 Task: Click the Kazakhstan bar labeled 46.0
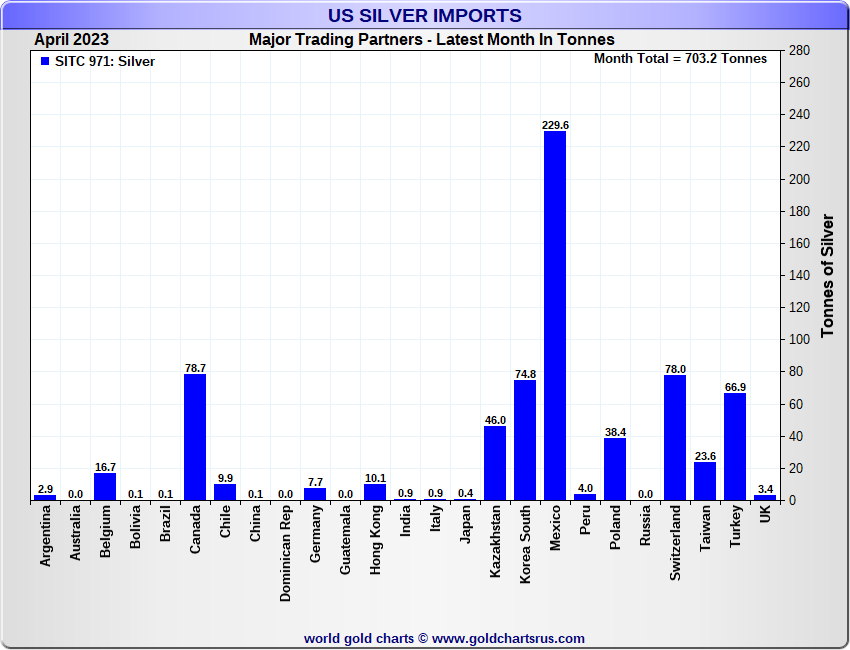(495, 463)
